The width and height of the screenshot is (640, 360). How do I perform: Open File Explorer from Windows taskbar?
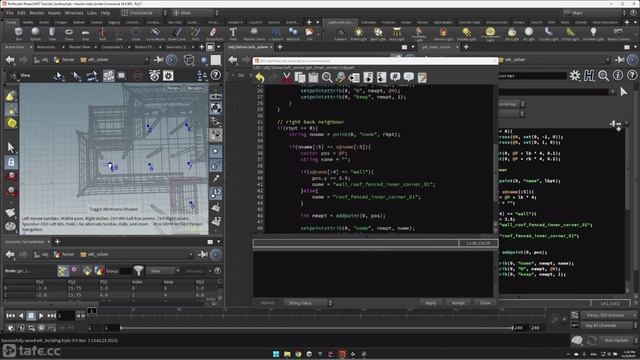coord(287,354)
